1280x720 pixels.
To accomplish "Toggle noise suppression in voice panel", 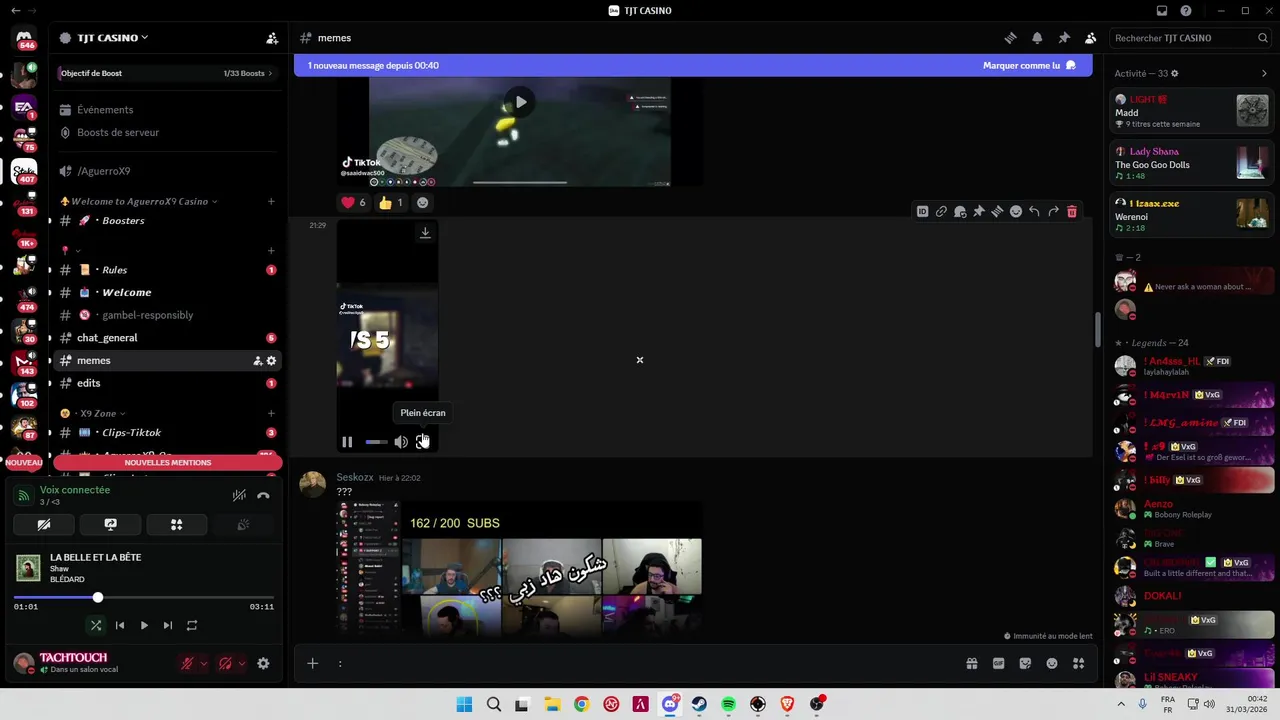I will (239, 495).
